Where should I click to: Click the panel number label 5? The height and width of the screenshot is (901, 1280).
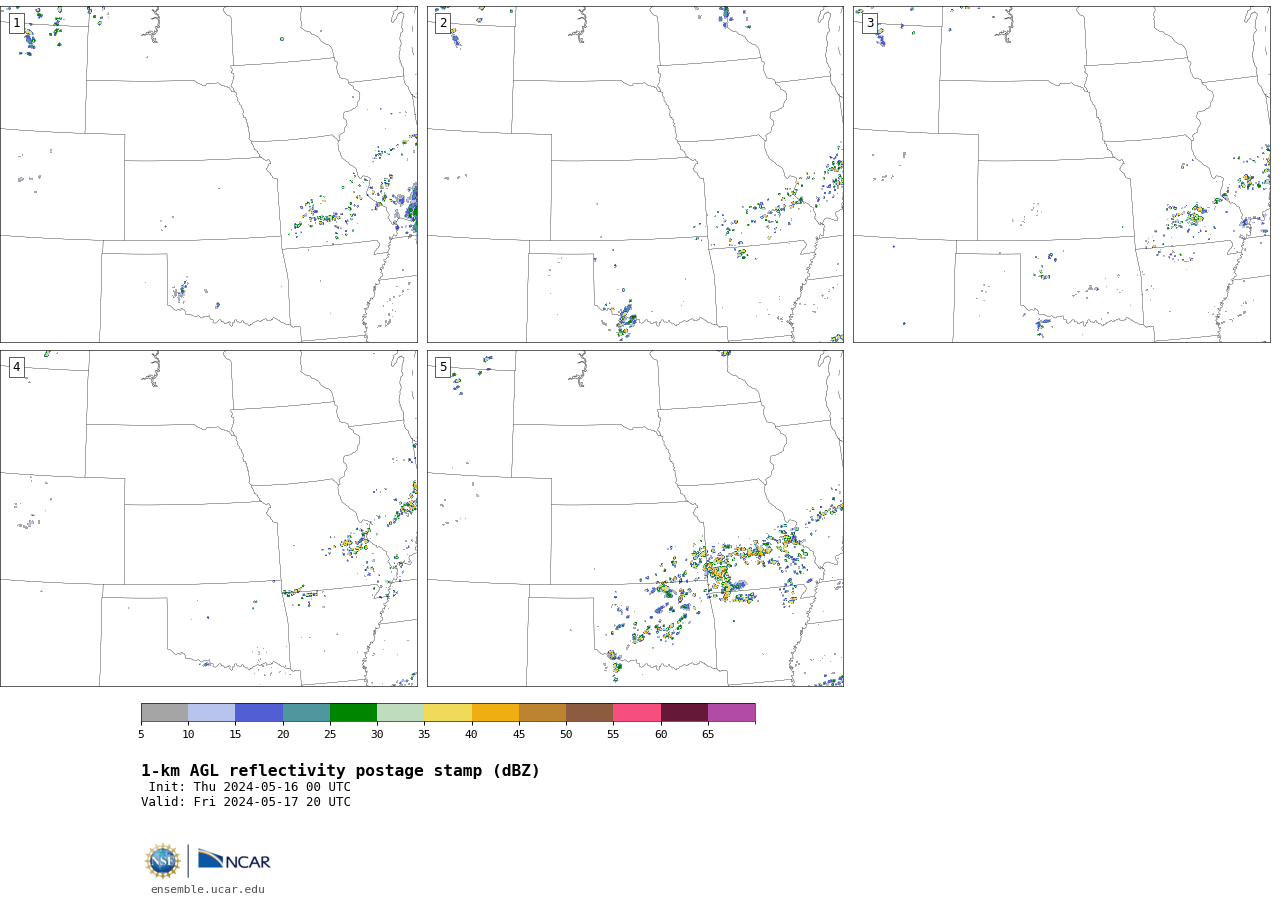tap(443, 367)
